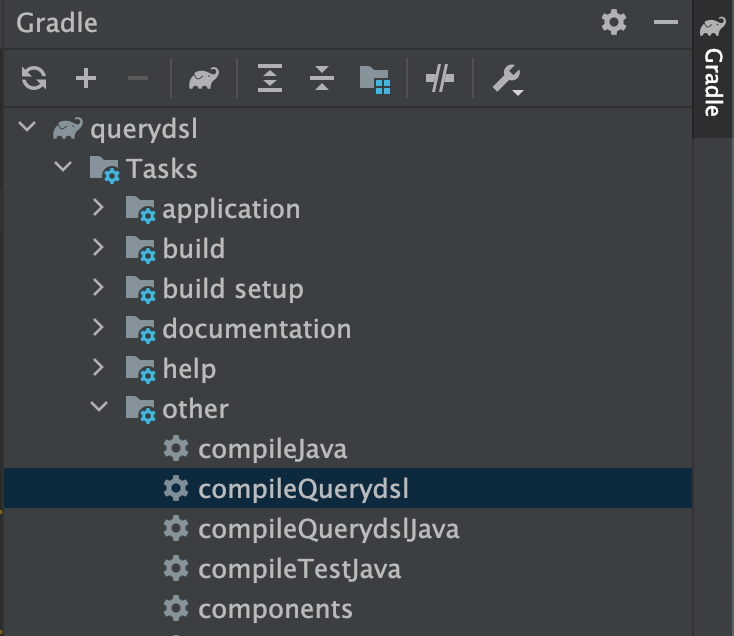Detach external project with minus icon
Viewport: 734px width, 636px height.
click(x=138, y=78)
